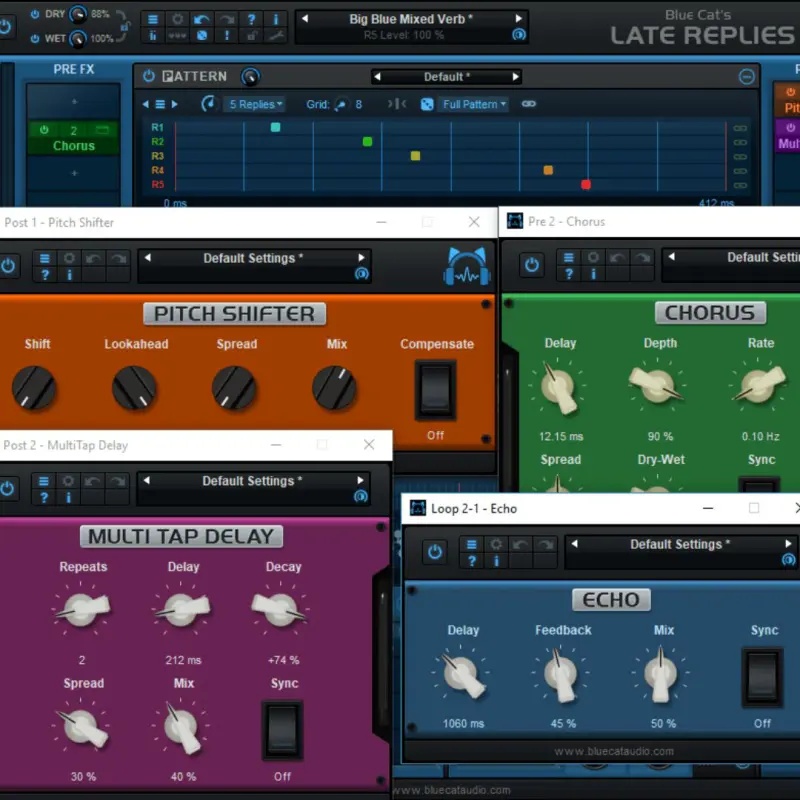The width and height of the screenshot is (800, 800).
Task: Click the wrench tool icon in main toolbar
Action: tap(276, 35)
